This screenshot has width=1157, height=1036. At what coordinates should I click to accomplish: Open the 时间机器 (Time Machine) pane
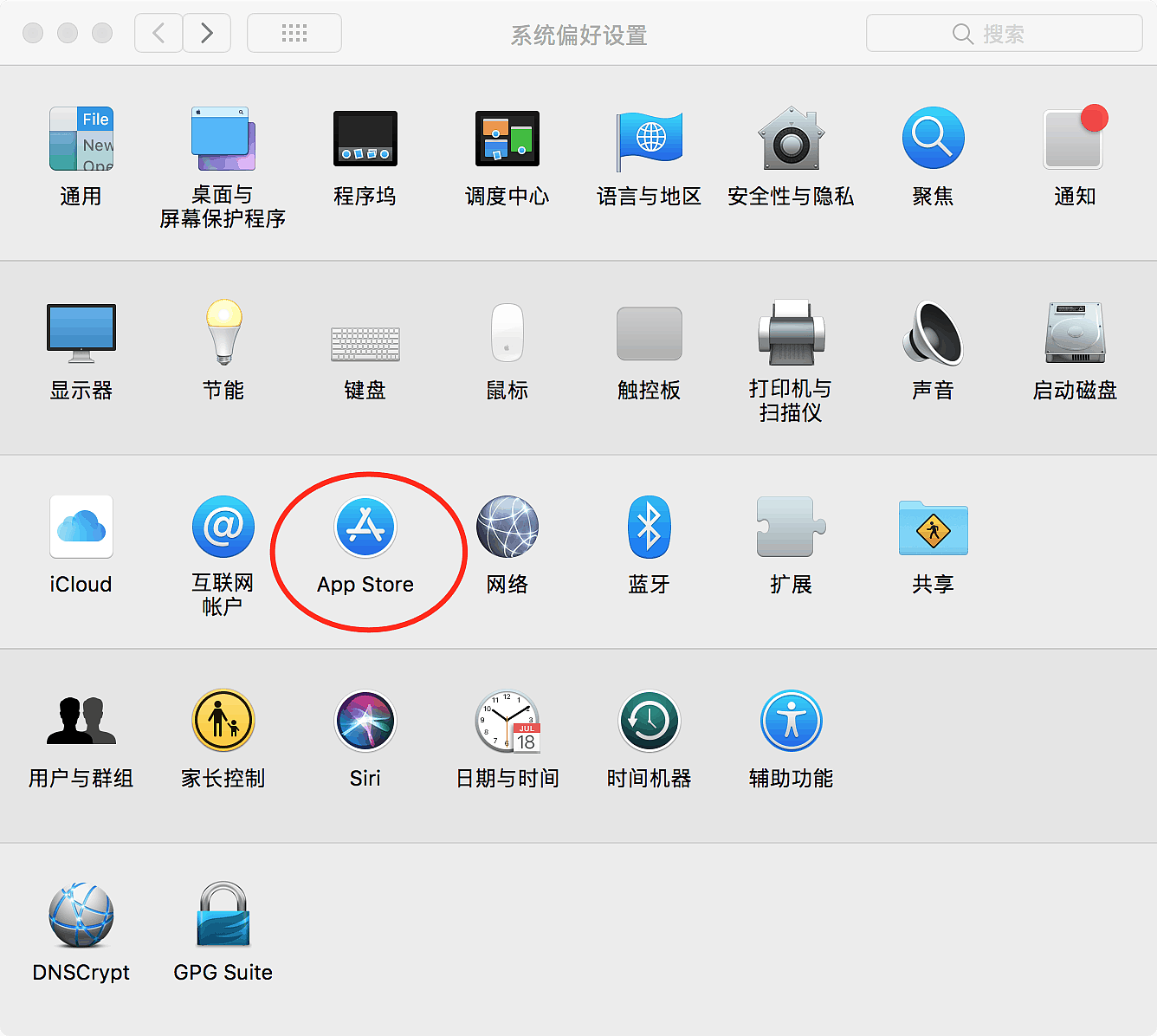(649, 722)
